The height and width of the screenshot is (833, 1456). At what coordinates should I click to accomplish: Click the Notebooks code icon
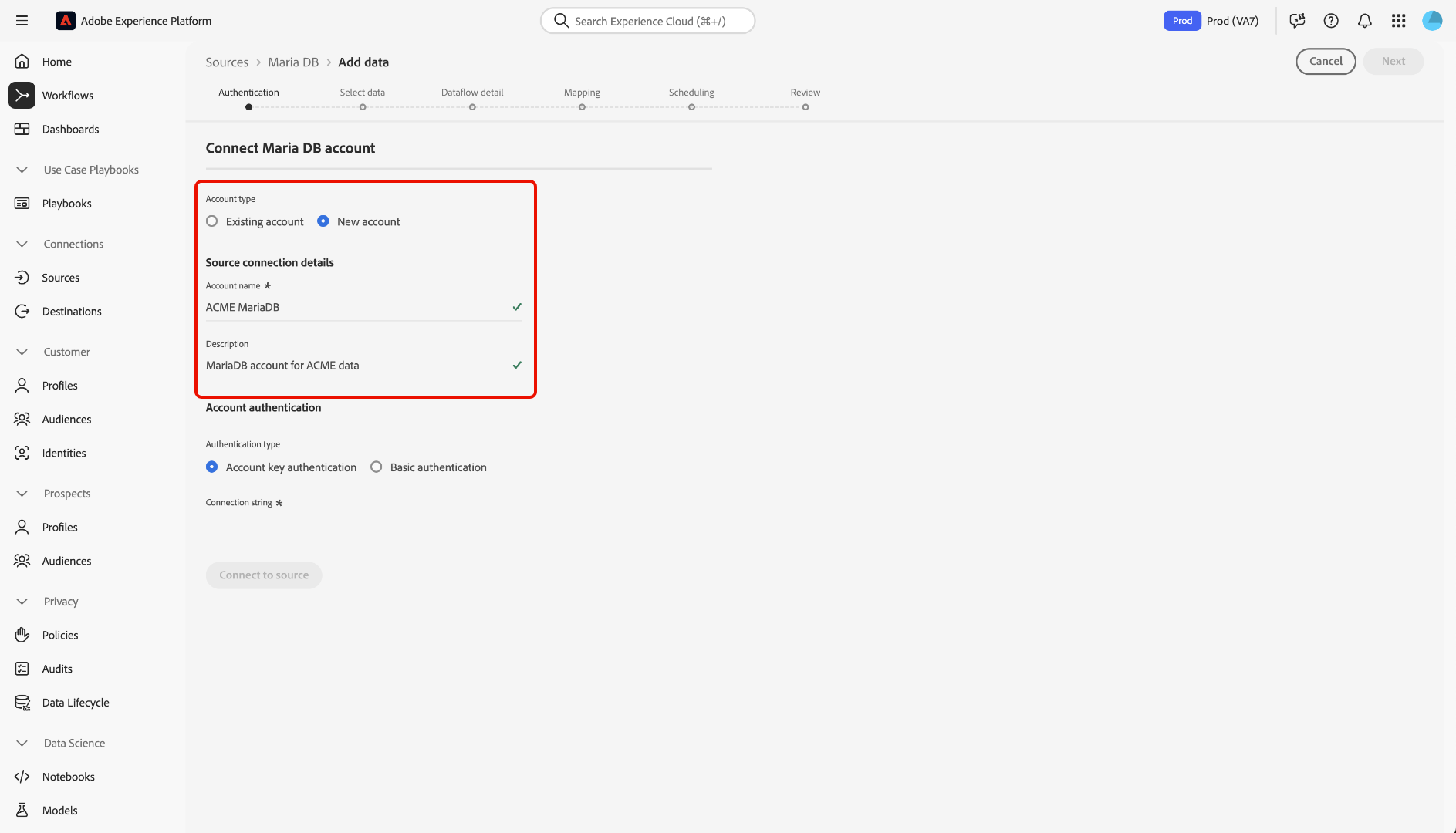(x=22, y=777)
